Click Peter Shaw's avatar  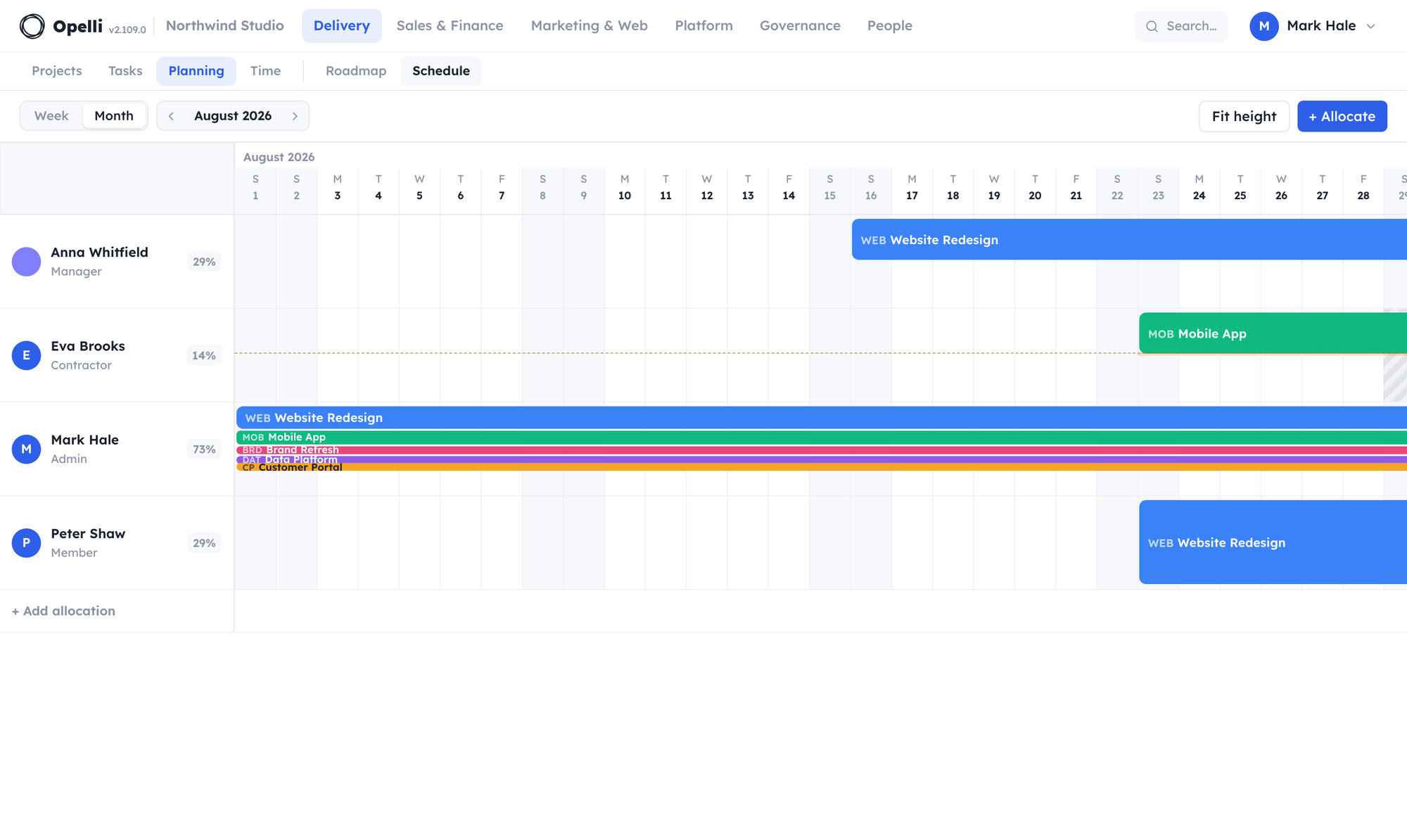[x=26, y=543]
